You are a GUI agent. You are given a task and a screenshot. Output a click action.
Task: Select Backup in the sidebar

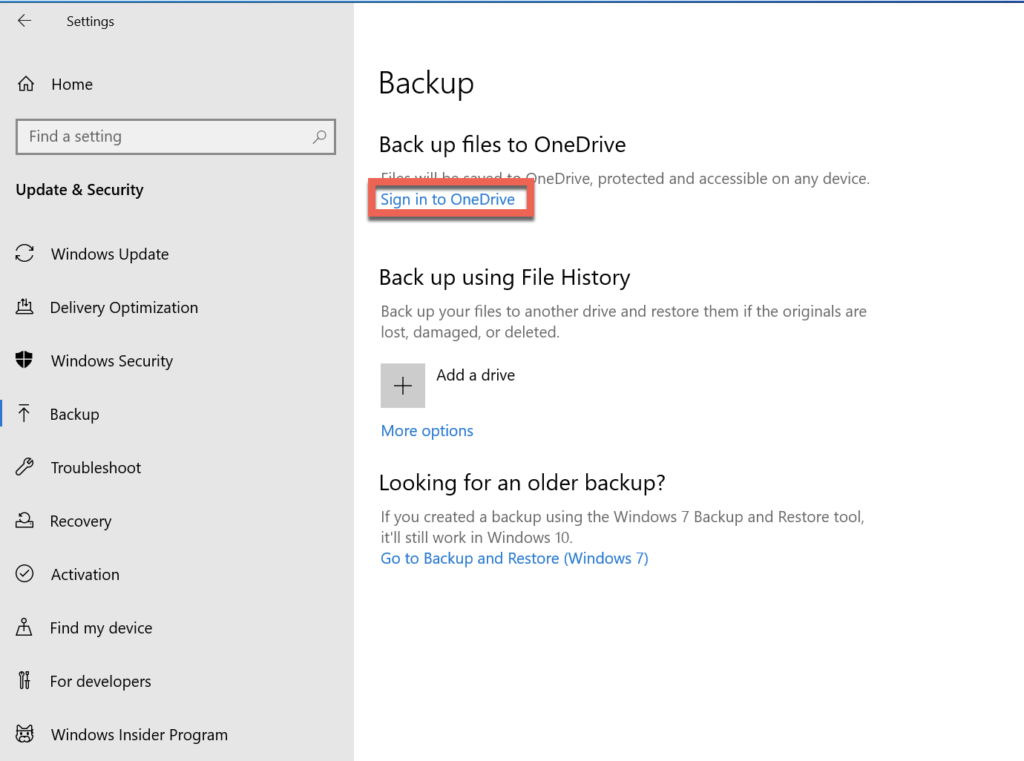coord(74,414)
